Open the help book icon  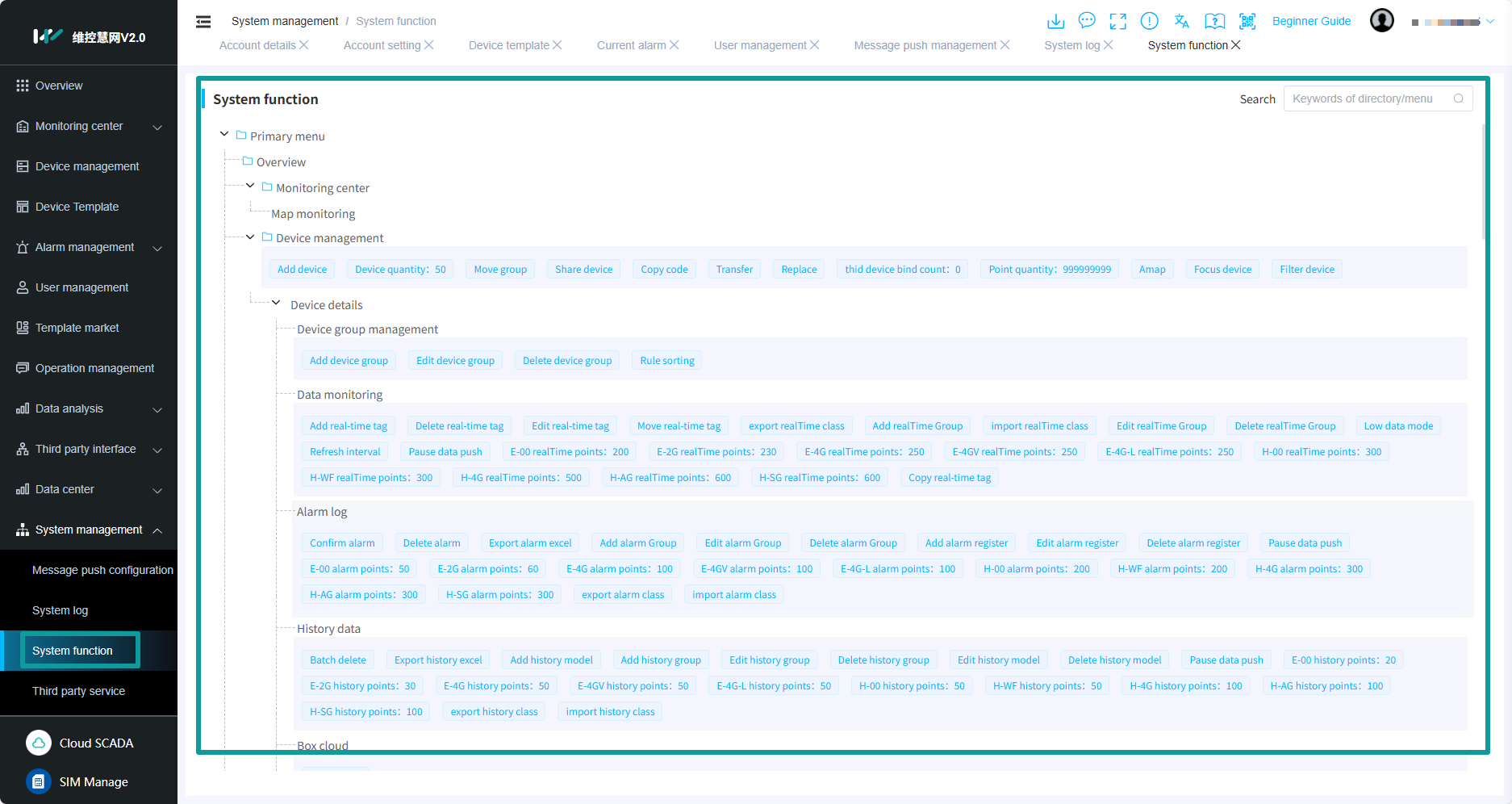(x=1214, y=21)
